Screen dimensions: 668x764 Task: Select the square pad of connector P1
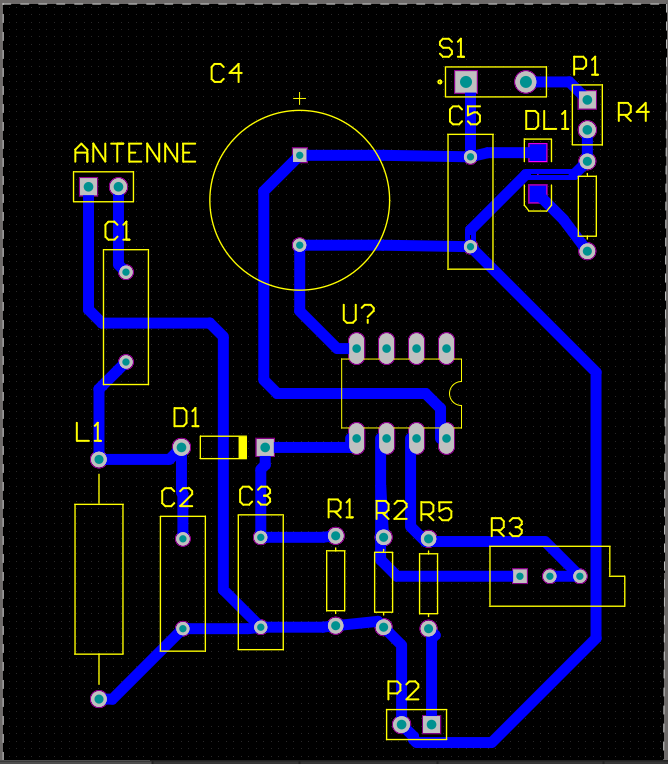click(x=587, y=100)
